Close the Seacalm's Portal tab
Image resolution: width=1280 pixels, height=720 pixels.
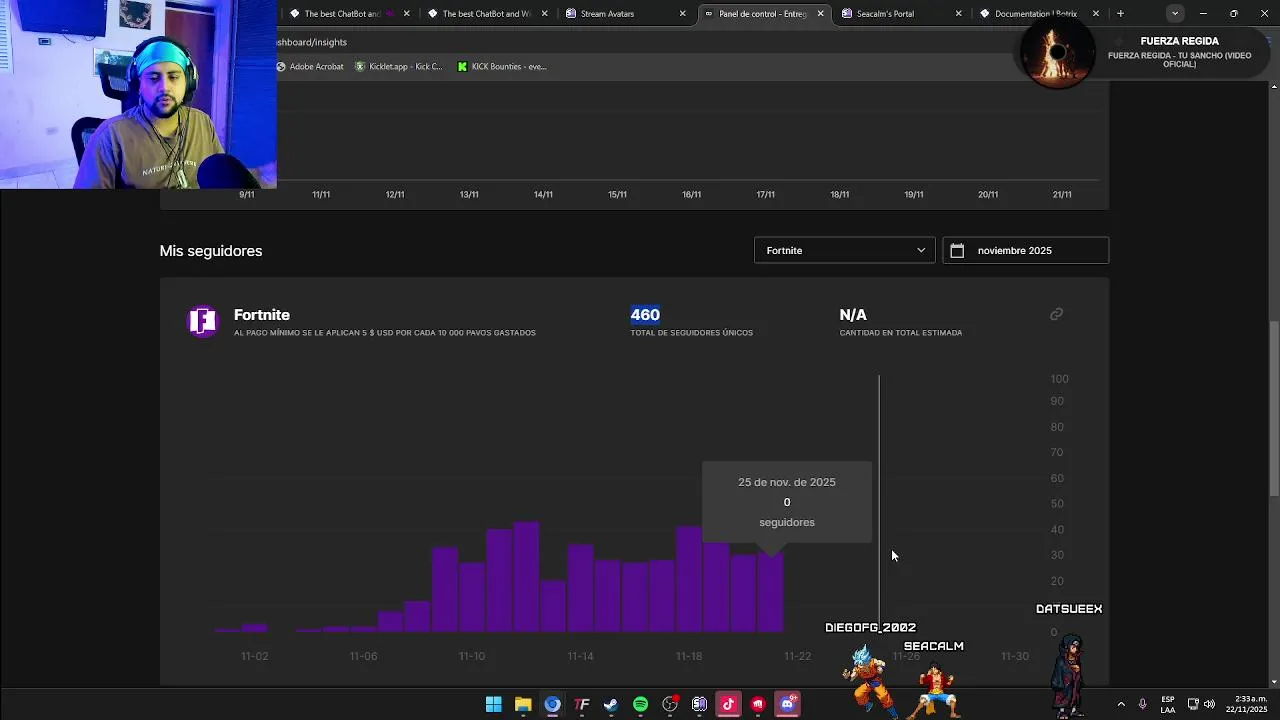958,14
